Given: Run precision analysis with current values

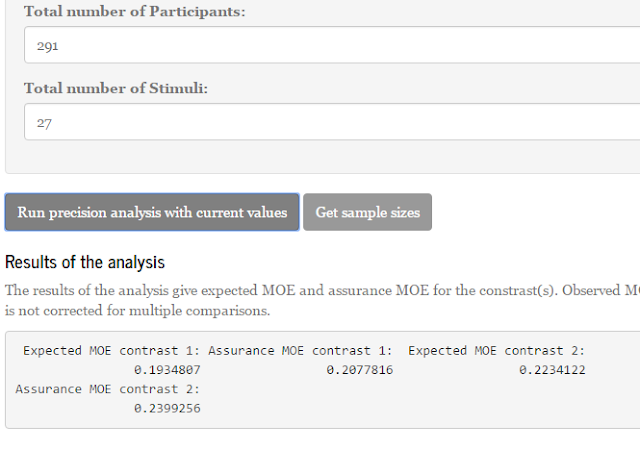Looking at the screenshot, I should click(x=152, y=212).
